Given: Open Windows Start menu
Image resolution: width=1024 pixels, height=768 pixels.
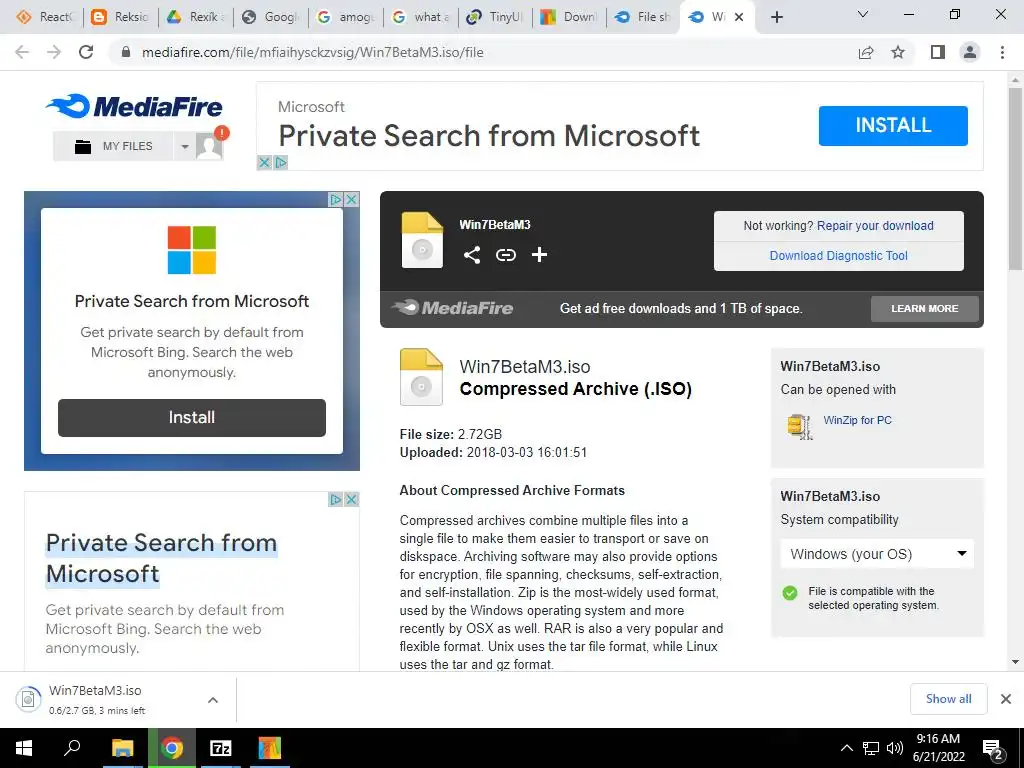Looking at the screenshot, I should 24,748.
